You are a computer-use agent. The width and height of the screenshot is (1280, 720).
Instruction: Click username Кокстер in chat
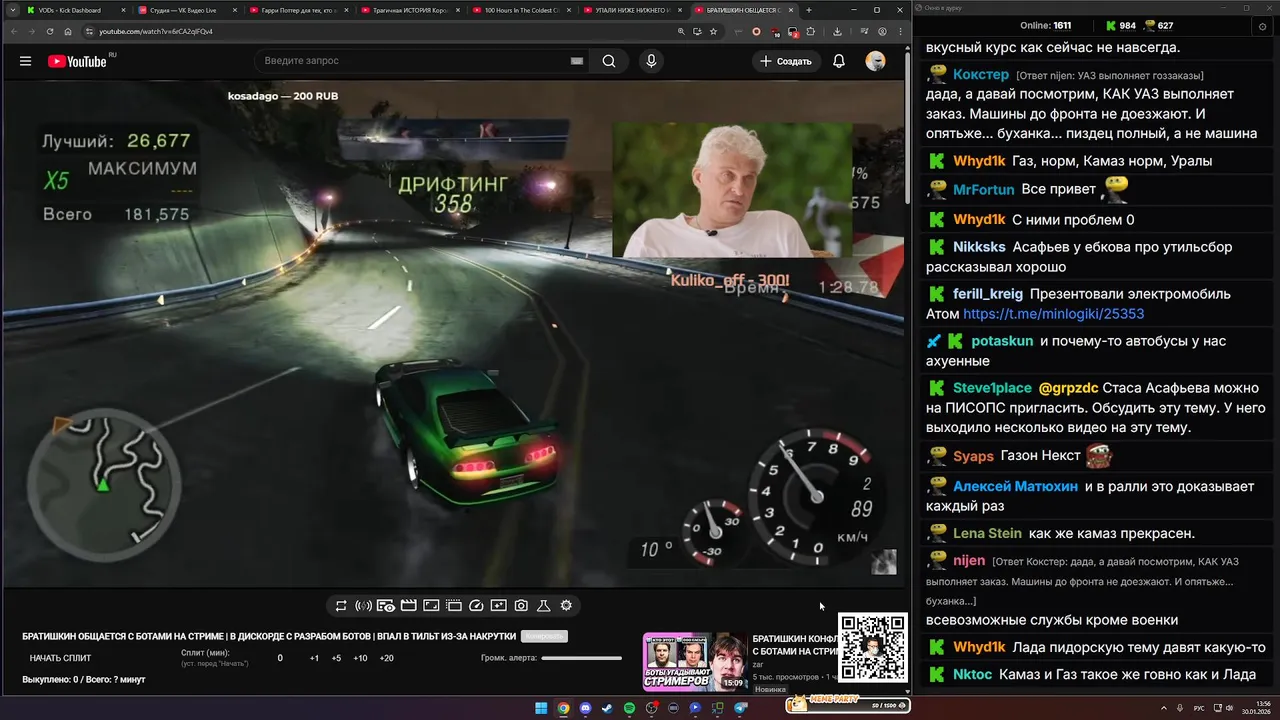pyautogui.click(x=981, y=74)
